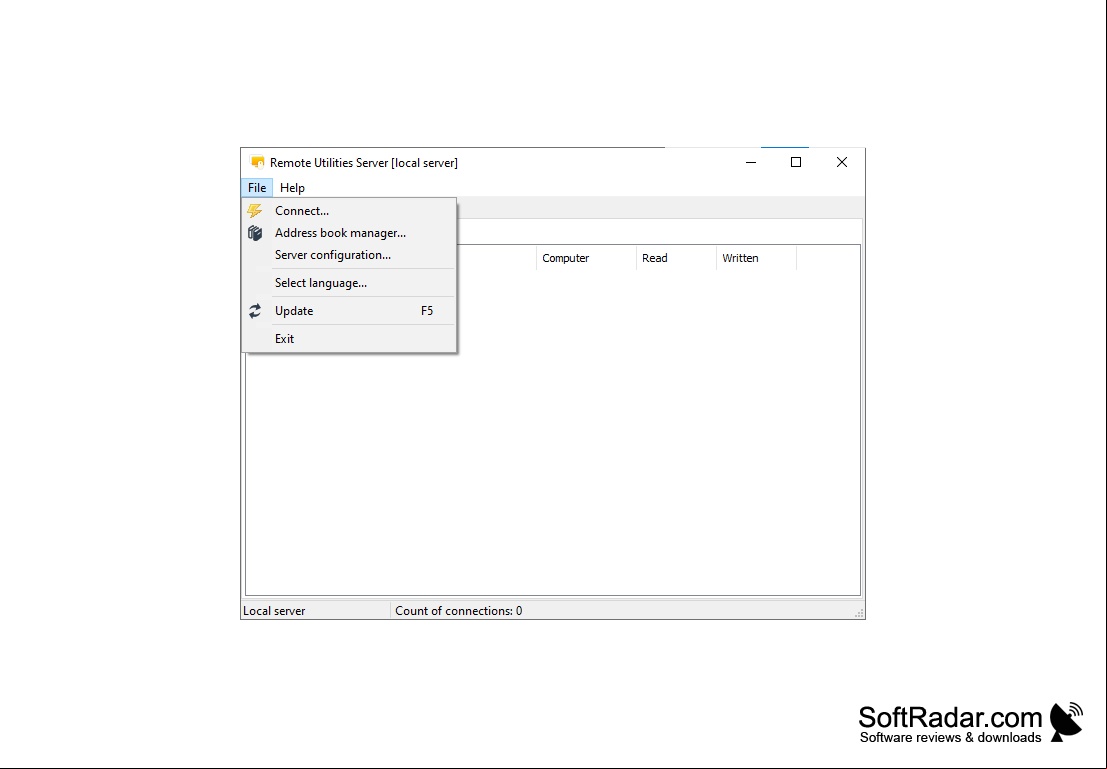Click Update in the File menu

pyautogui.click(x=349, y=311)
